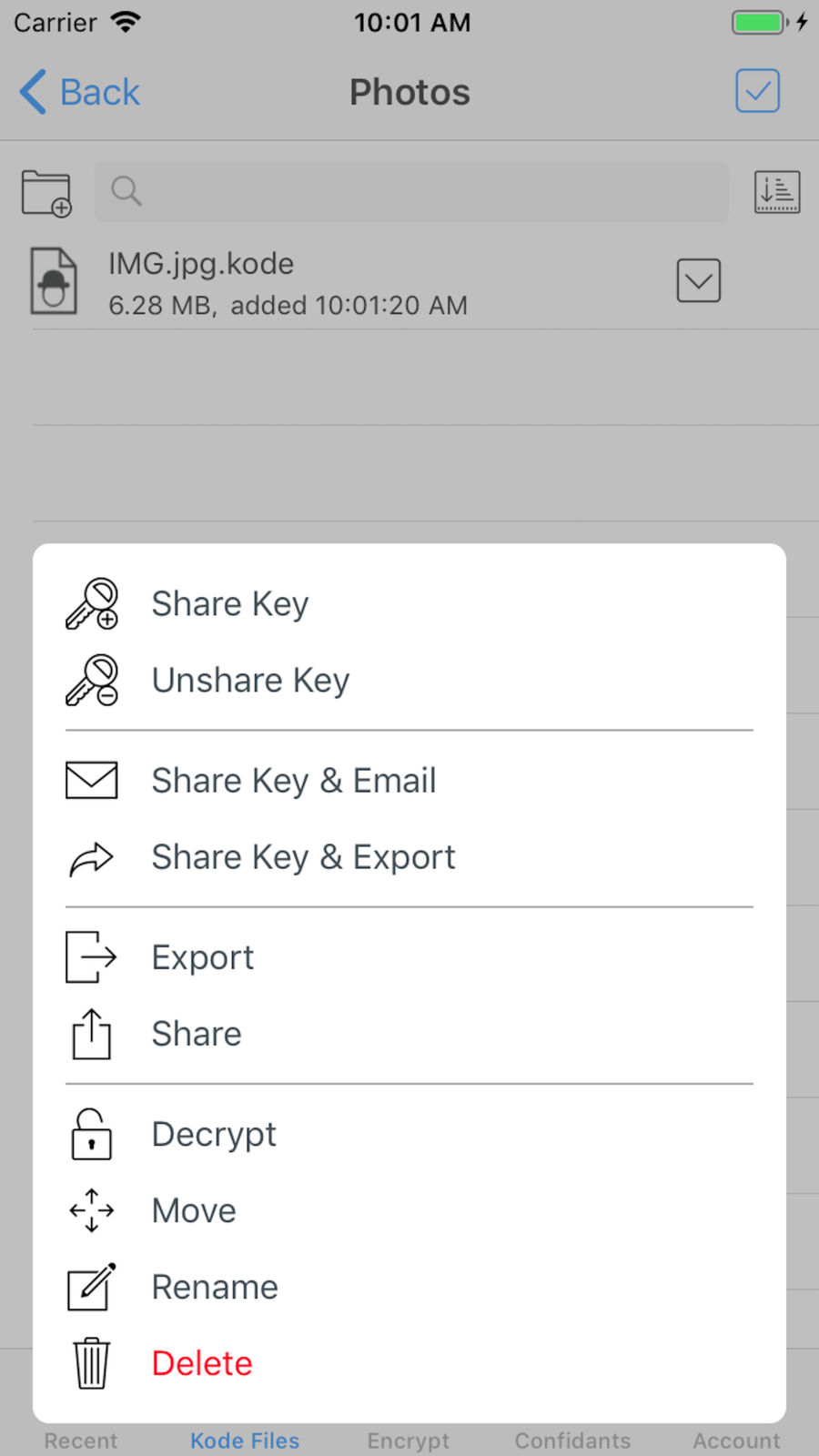Choose Share Key & Export
819x1456 pixels.
(x=303, y=857)
